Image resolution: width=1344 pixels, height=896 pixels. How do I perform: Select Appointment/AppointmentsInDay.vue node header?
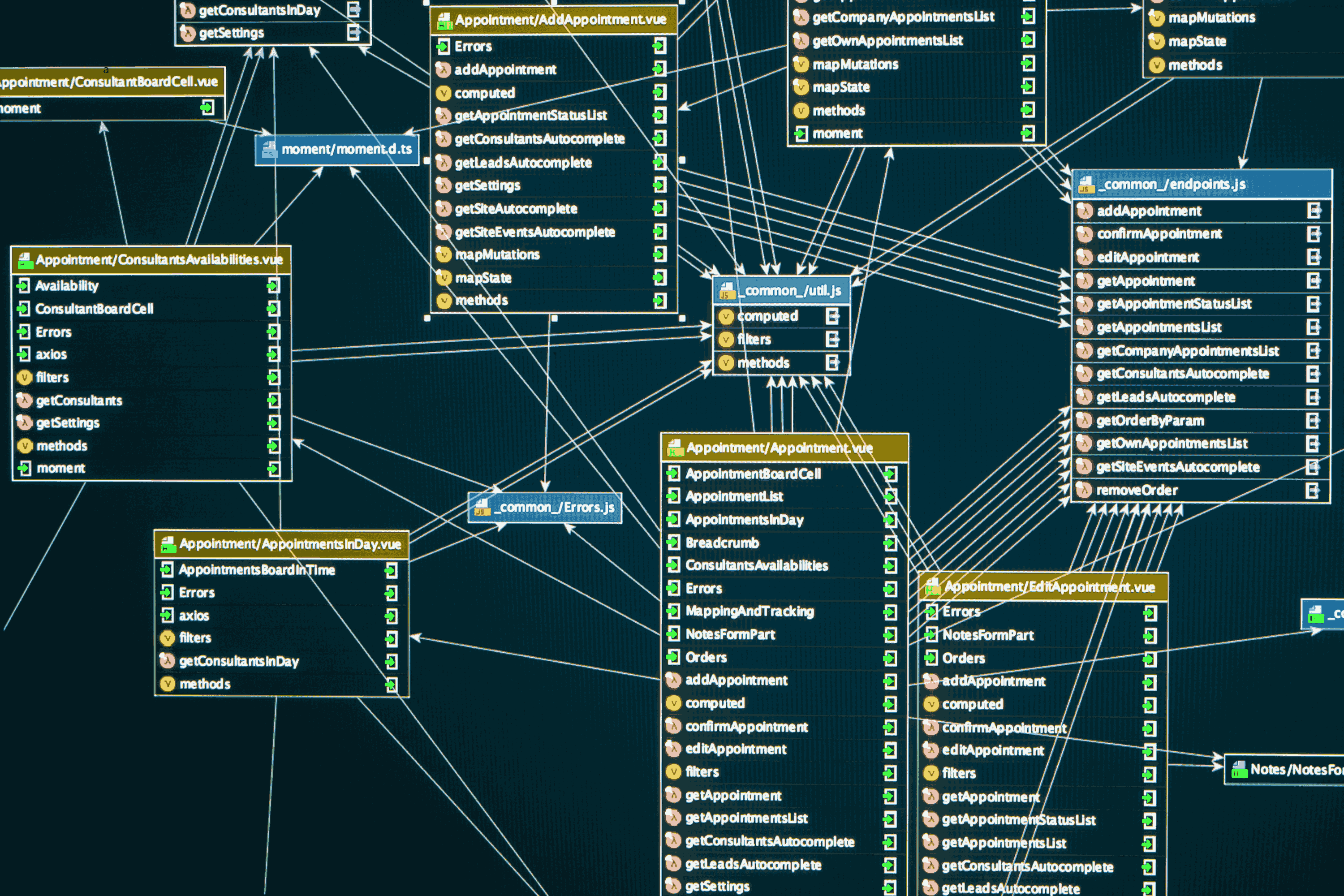click(x=290, y=544)
